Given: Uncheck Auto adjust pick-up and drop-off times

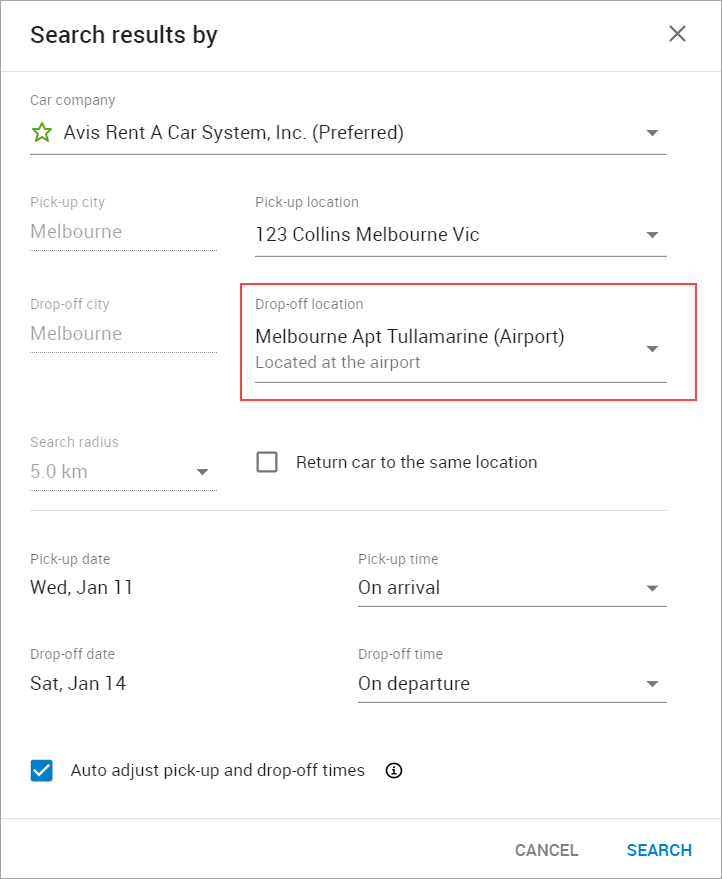Looking at the screenshot, I should pos(41,771).
